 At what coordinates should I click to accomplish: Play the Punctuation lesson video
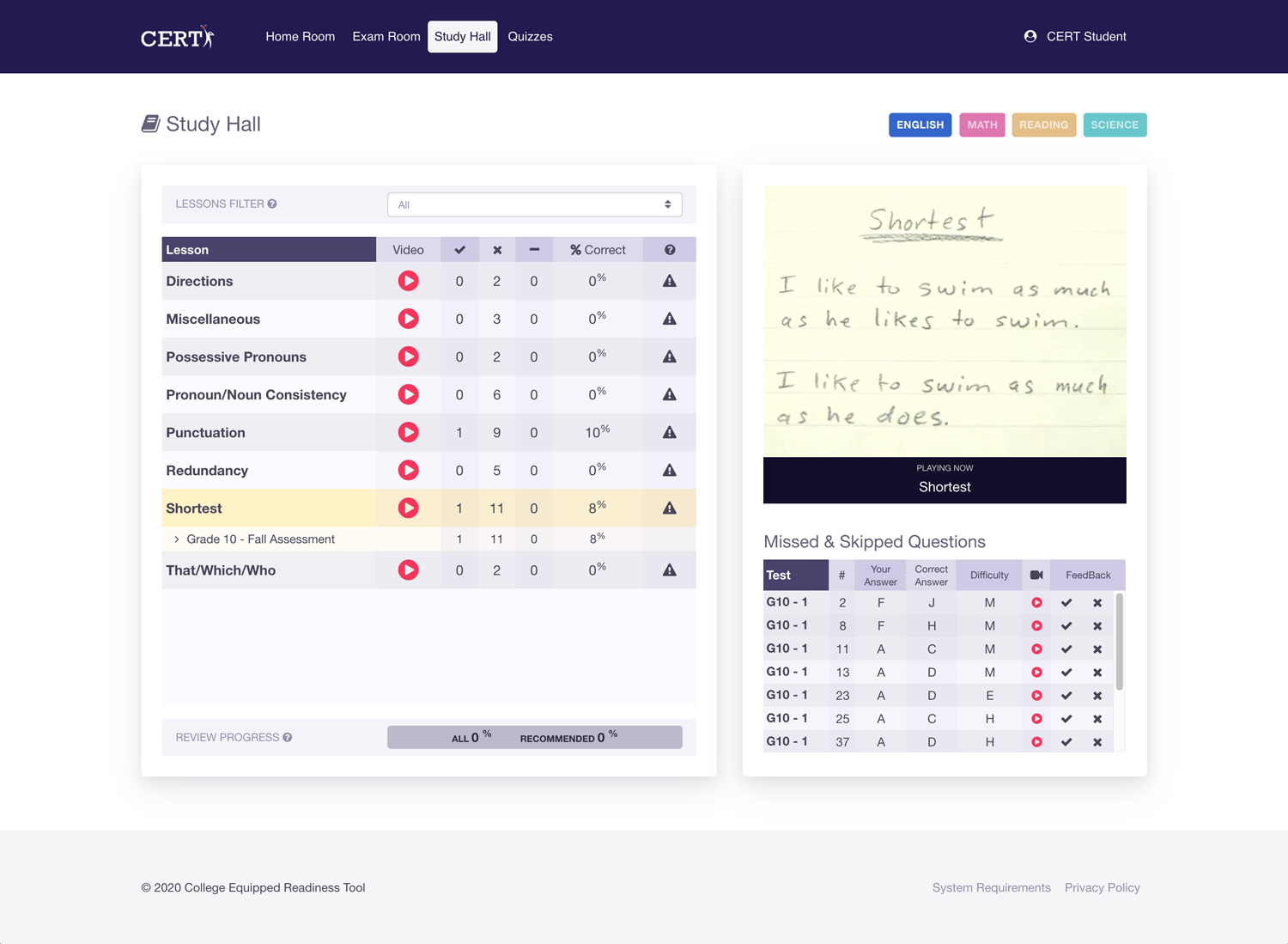[408, 432]
